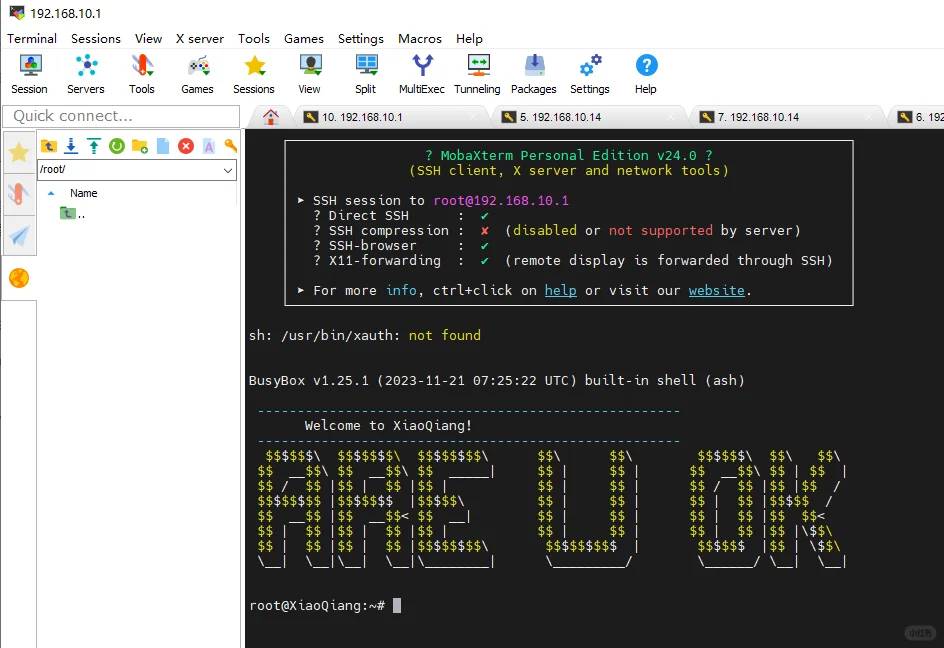This screenshot has height=648, width=944.
Task: Click the purple A rename icon in SFTP toolbar
Action: click(209, 146)
